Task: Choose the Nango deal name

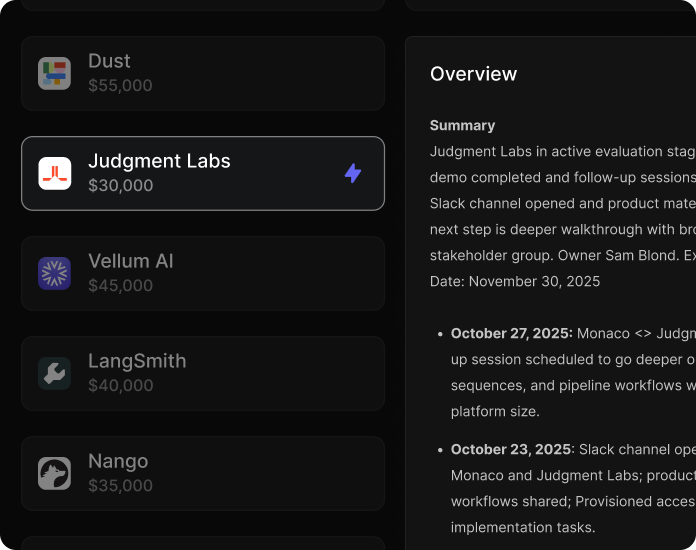Action: point(118,461)
